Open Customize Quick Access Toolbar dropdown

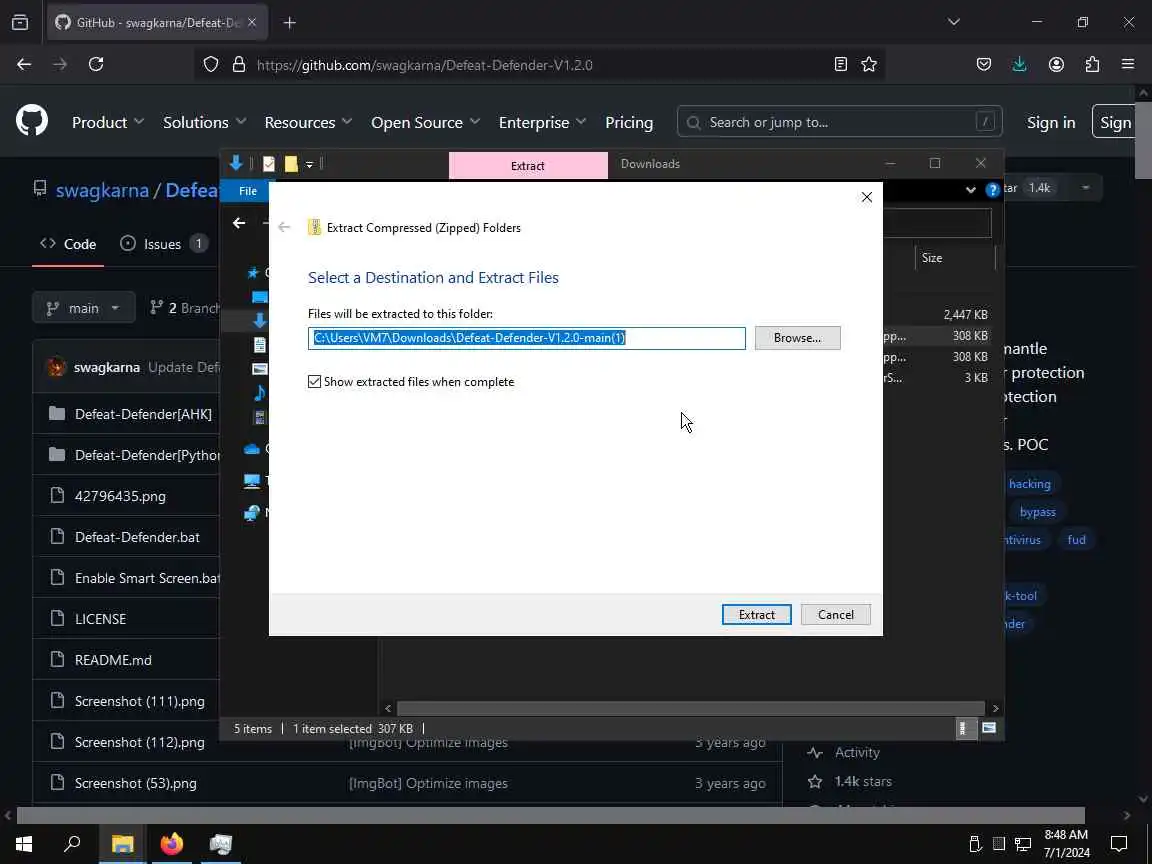(309, 165)
